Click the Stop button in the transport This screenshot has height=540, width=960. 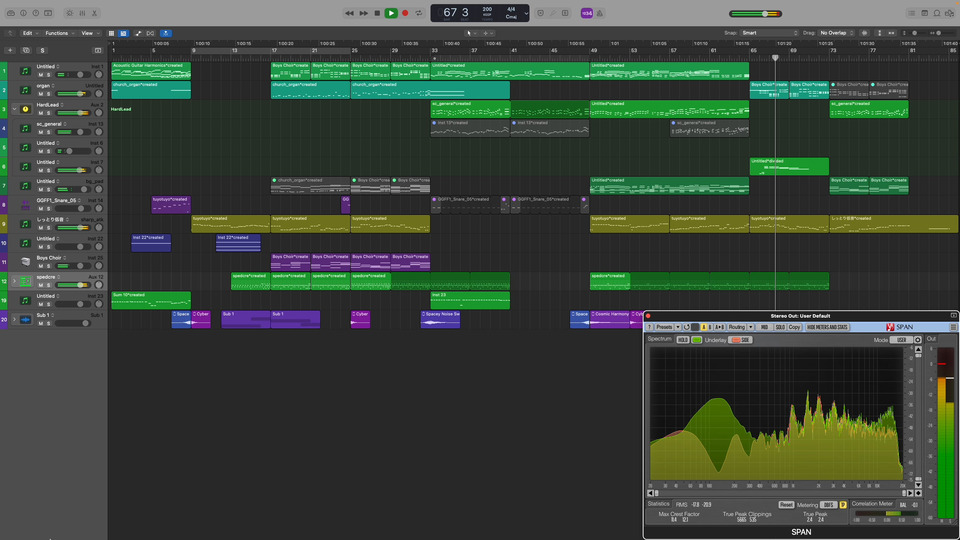[377, 13]
